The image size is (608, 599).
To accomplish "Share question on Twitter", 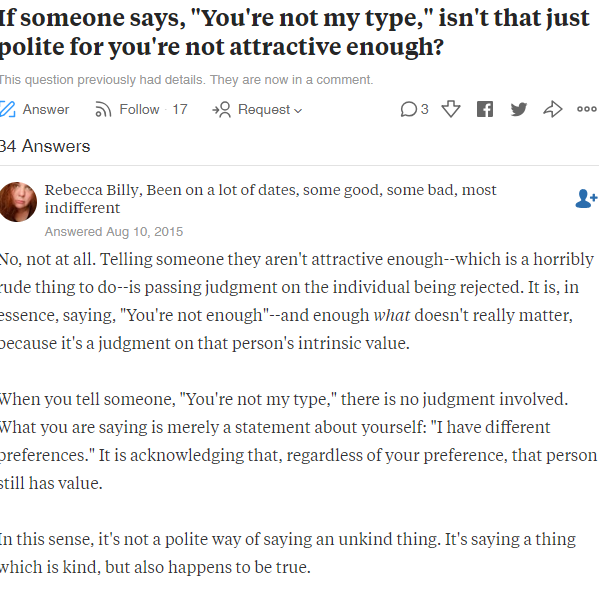I will pos(518,110).
